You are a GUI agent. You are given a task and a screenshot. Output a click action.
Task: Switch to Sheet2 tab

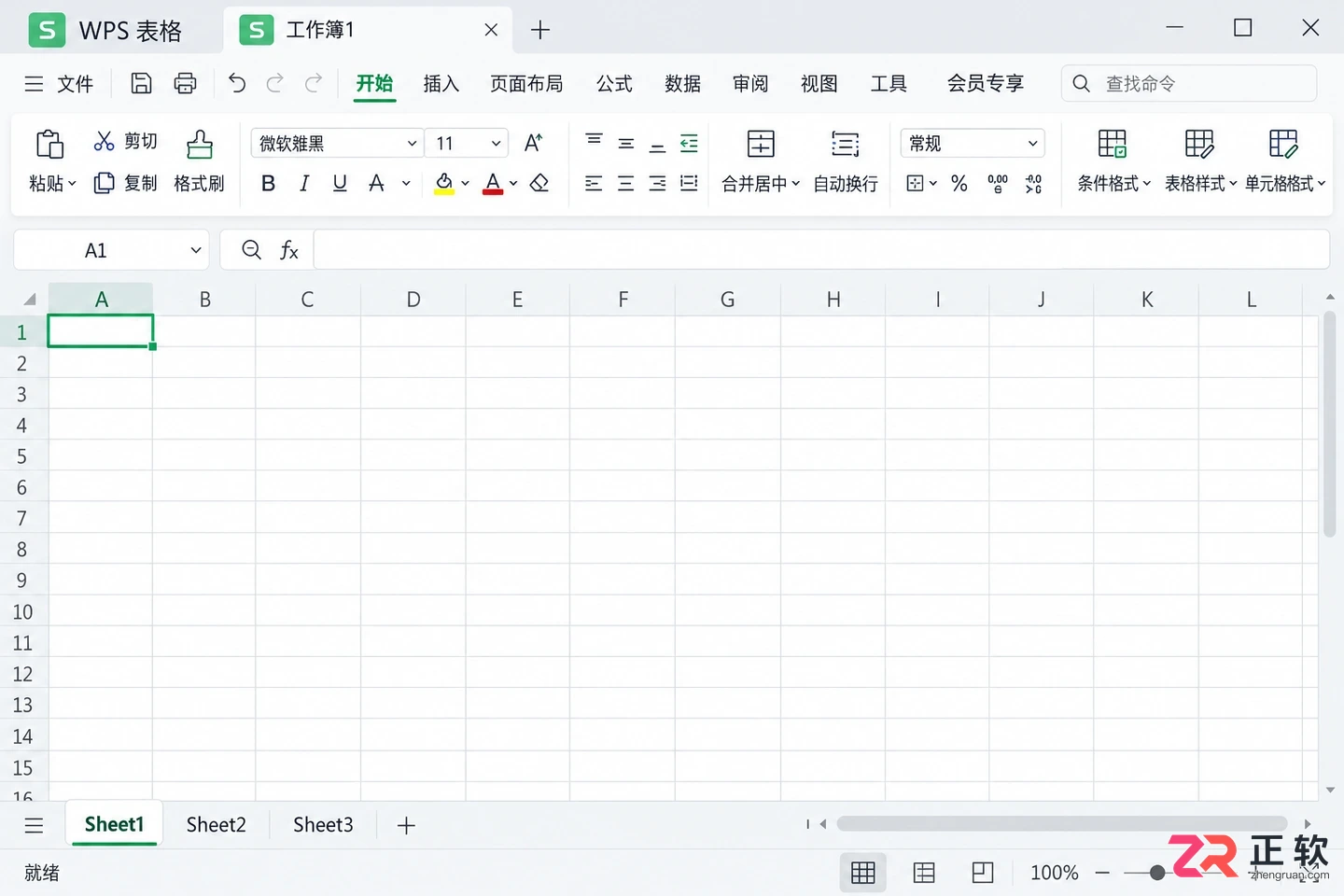point(216,824)
